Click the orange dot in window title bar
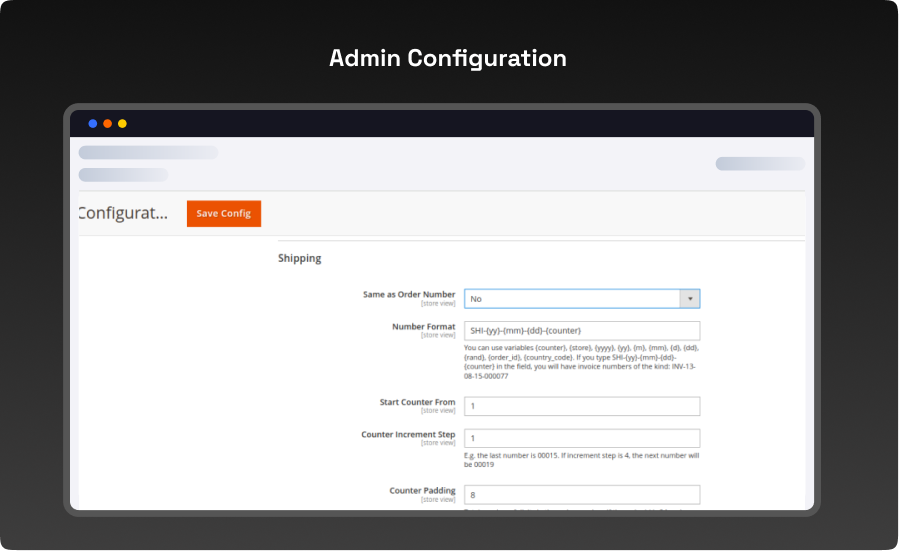 (x=107, y=124)
